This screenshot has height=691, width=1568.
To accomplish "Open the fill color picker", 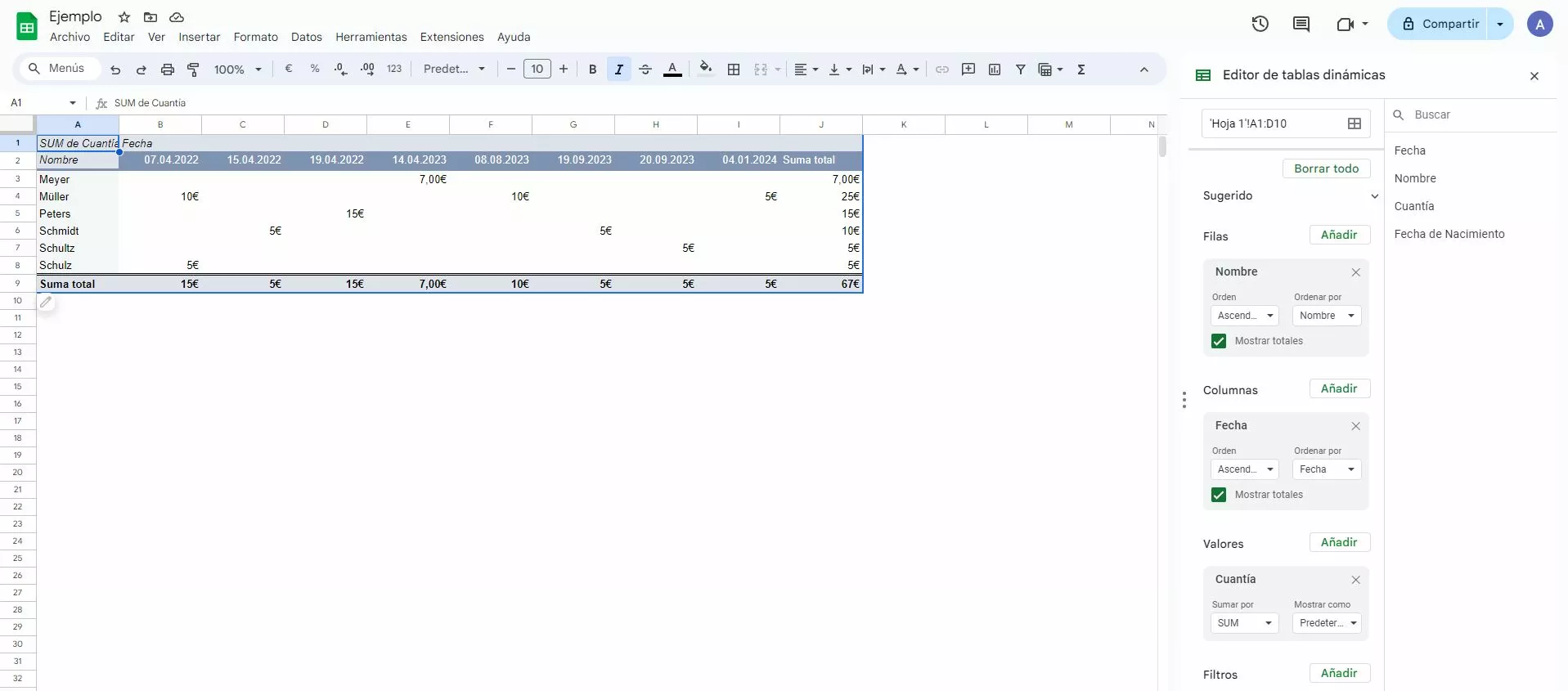I will pos(705,70).
